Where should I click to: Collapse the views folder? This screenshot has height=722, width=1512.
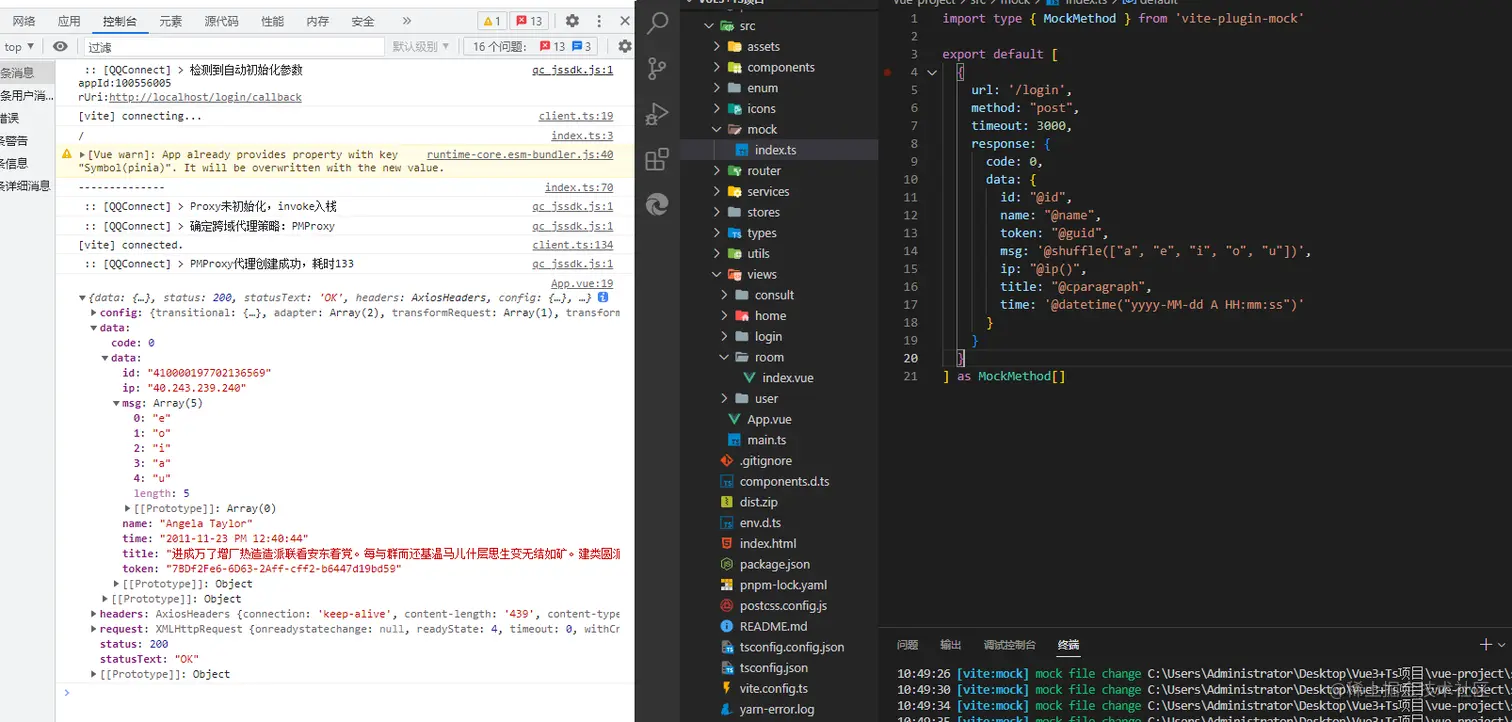[x=716, y=274]
